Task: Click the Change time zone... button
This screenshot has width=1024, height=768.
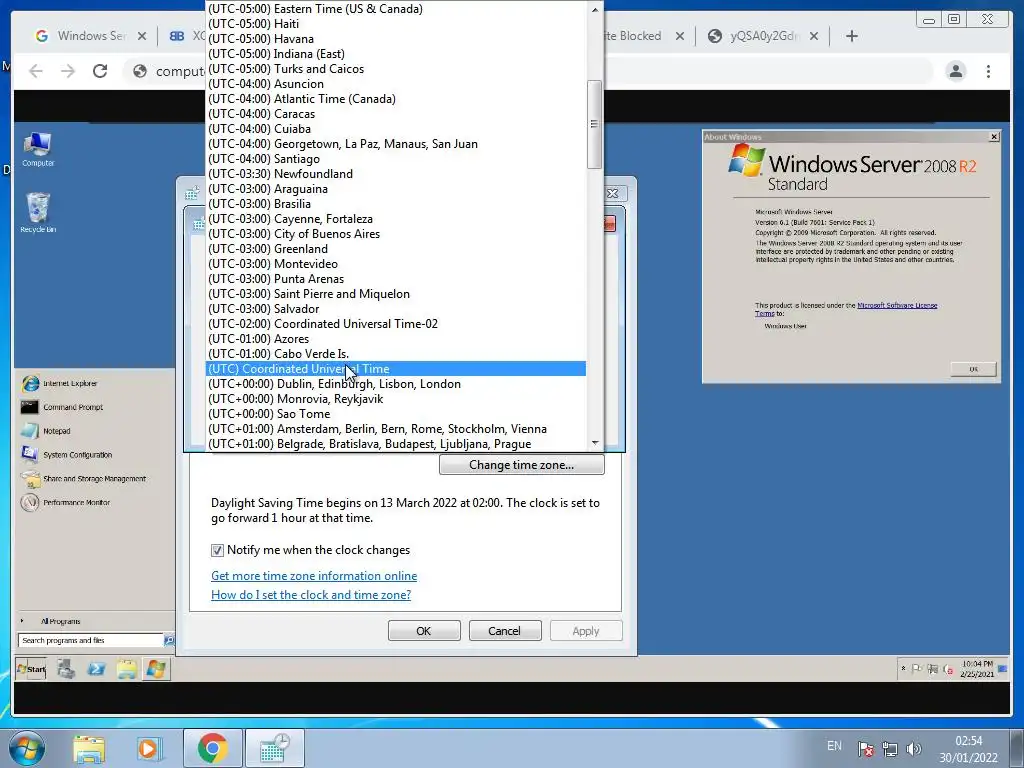Action: [522, 465]
